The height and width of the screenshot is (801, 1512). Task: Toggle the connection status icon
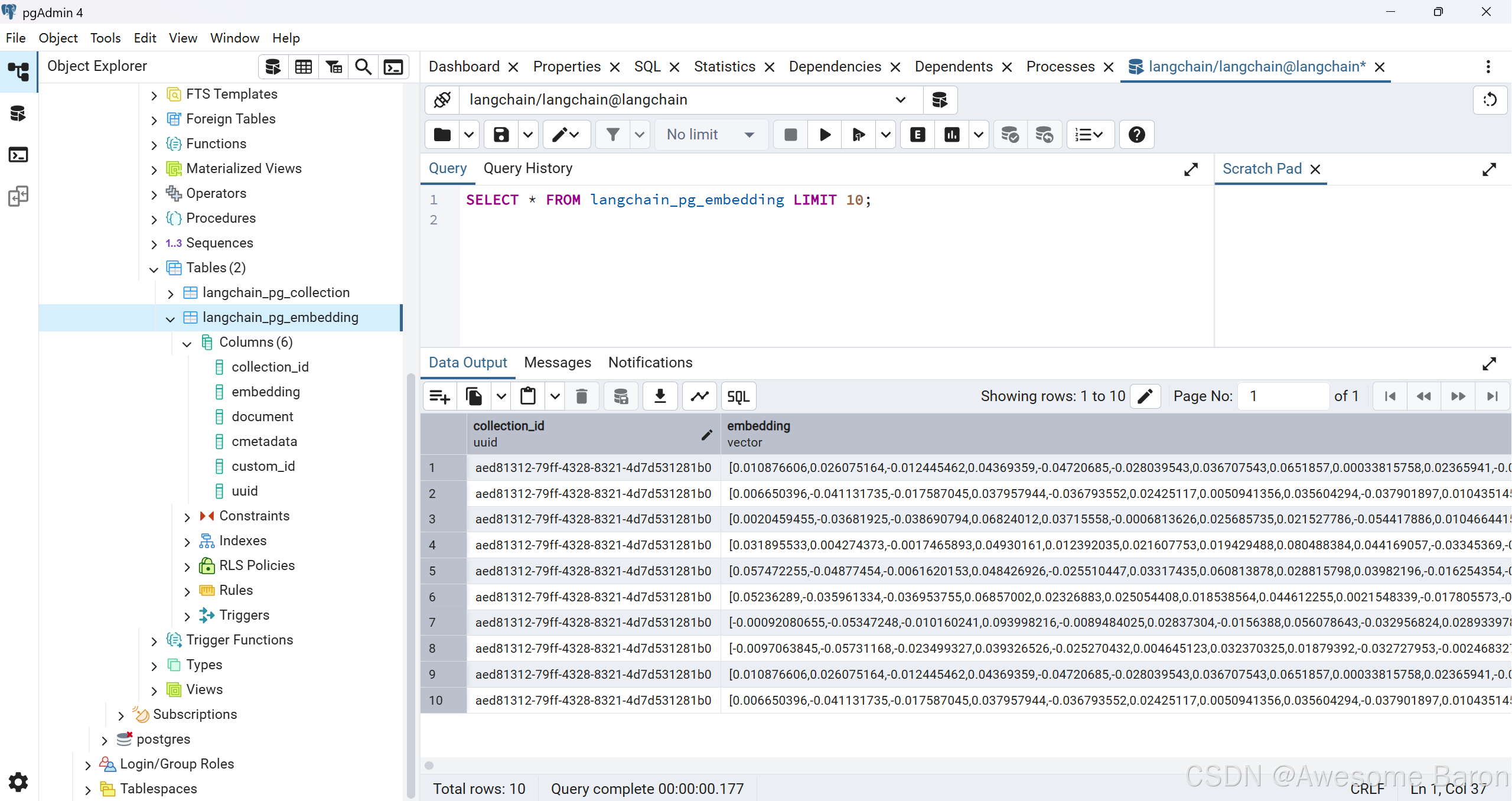(x=442, y=100)
